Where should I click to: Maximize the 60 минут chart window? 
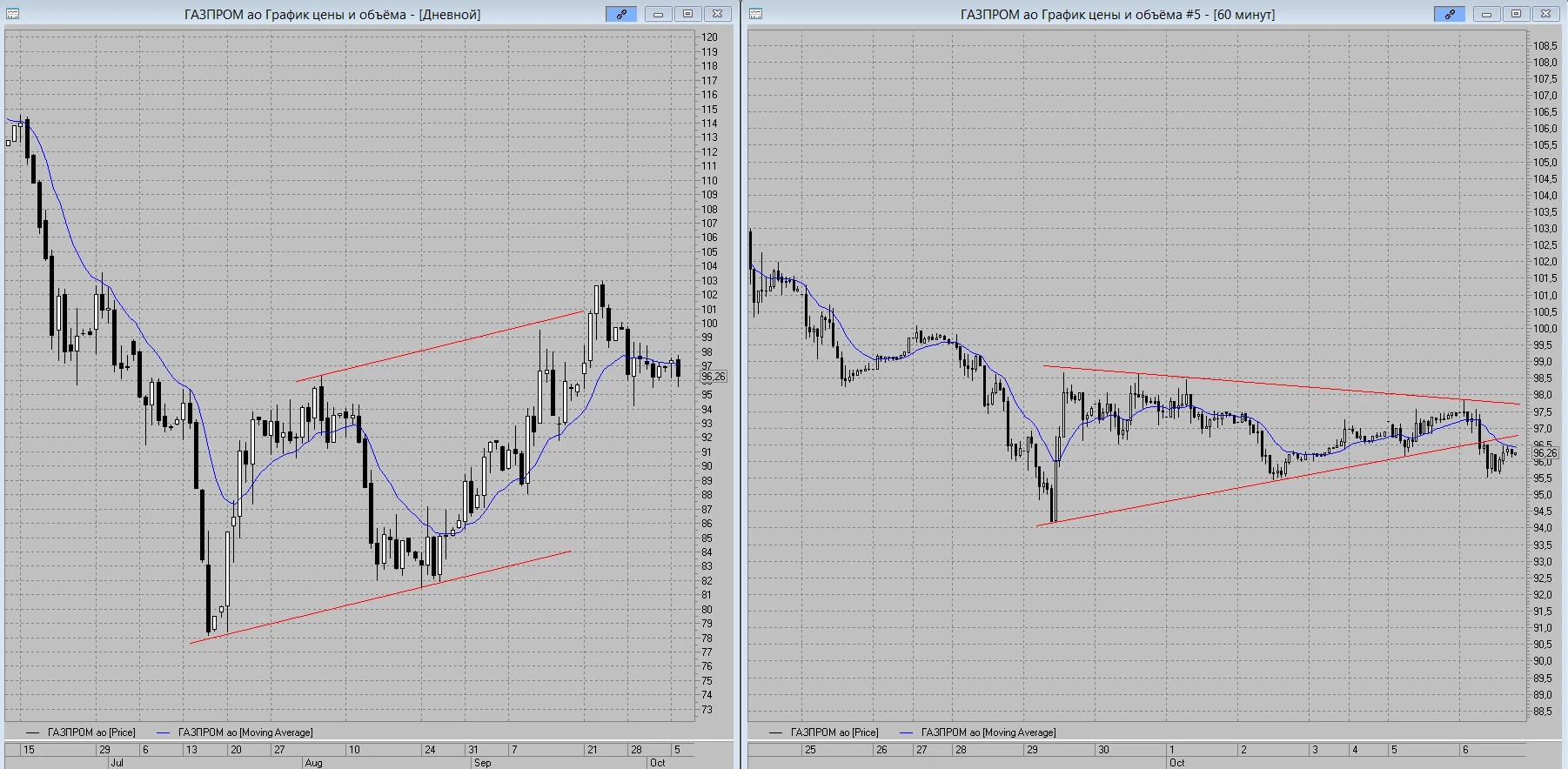click(1516, 14)
